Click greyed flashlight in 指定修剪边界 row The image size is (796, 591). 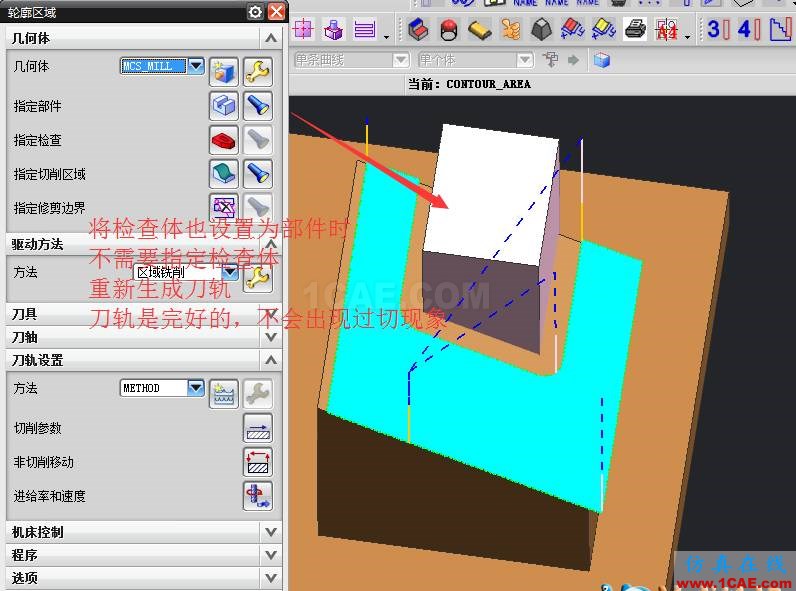pyautogui.click(x=258, y=206)
